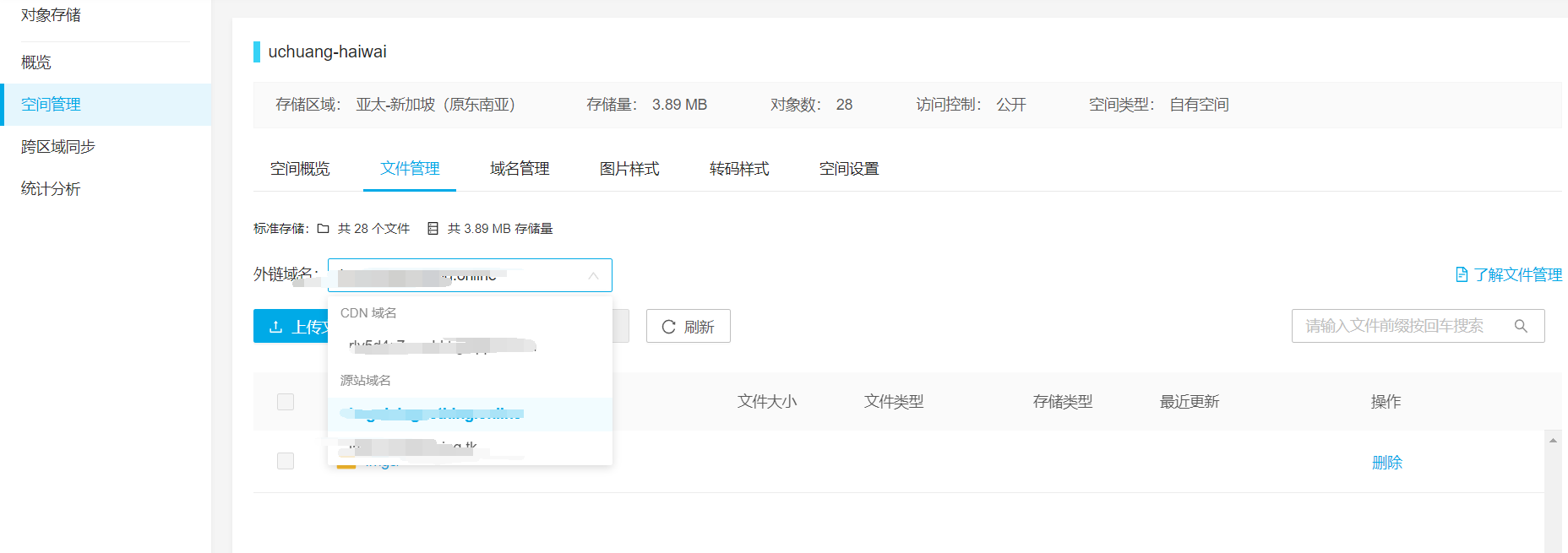Image resolution: width=1568 pixels, height=553 pixels.
Task: Click the scrollbar up arrow beside the table
Action: tap(1553, 440)
